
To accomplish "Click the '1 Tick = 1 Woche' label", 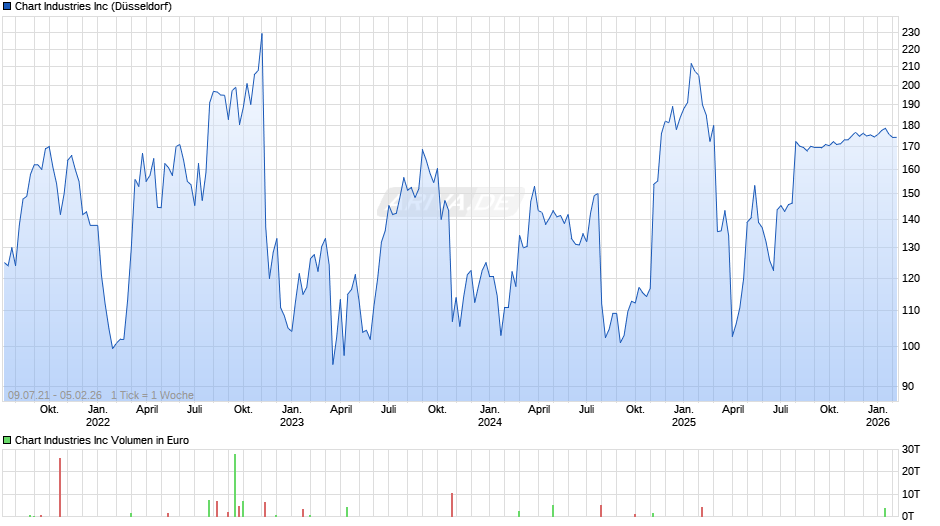I will point(152,395).
